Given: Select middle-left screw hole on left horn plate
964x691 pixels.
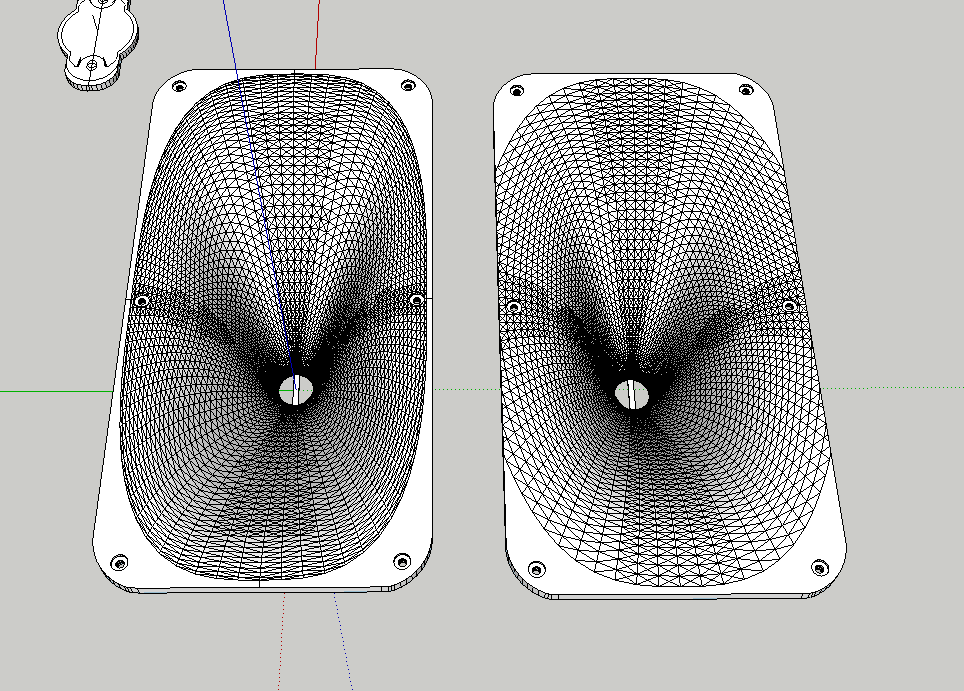Looking at the screenshot, I should click(x=141, y=301).
